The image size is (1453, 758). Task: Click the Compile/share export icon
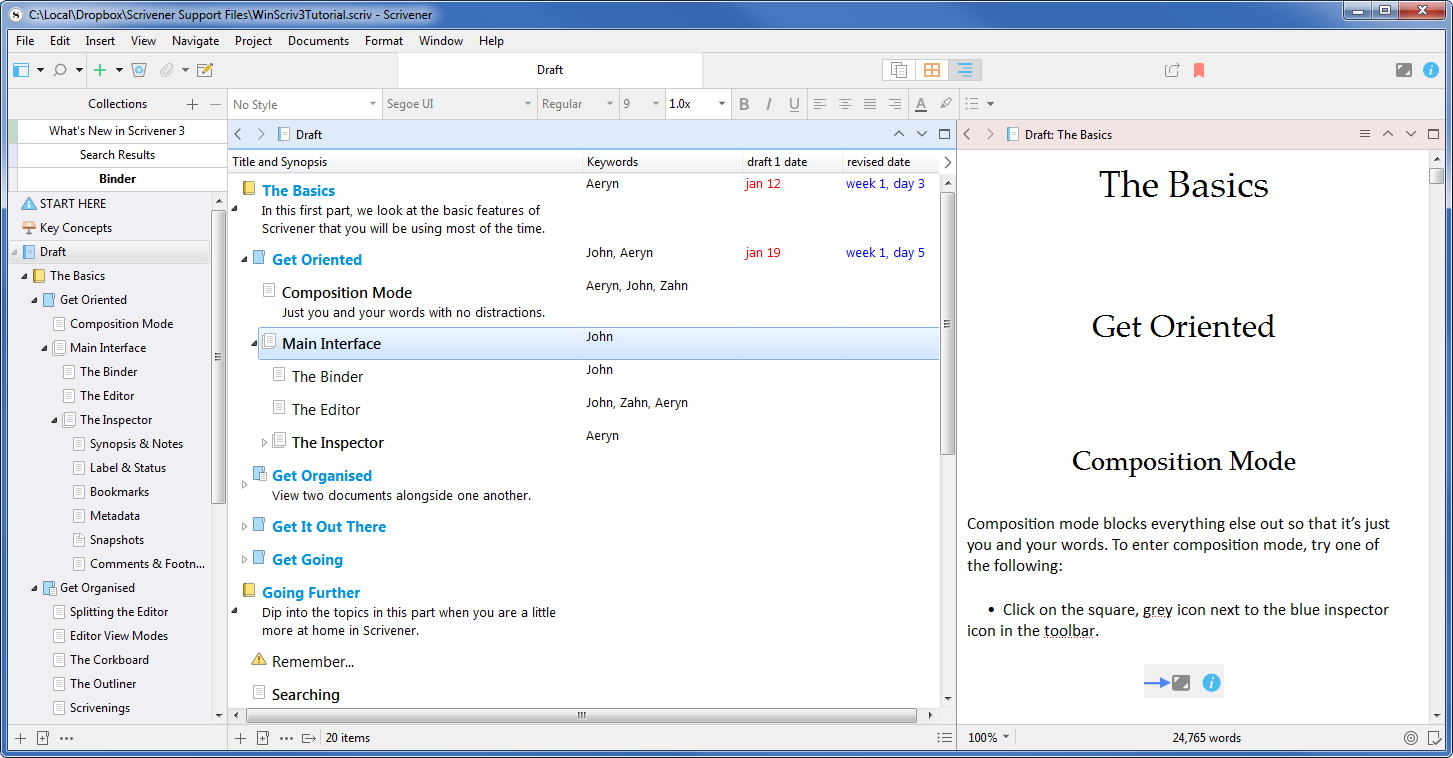[x=1172, y=70]
